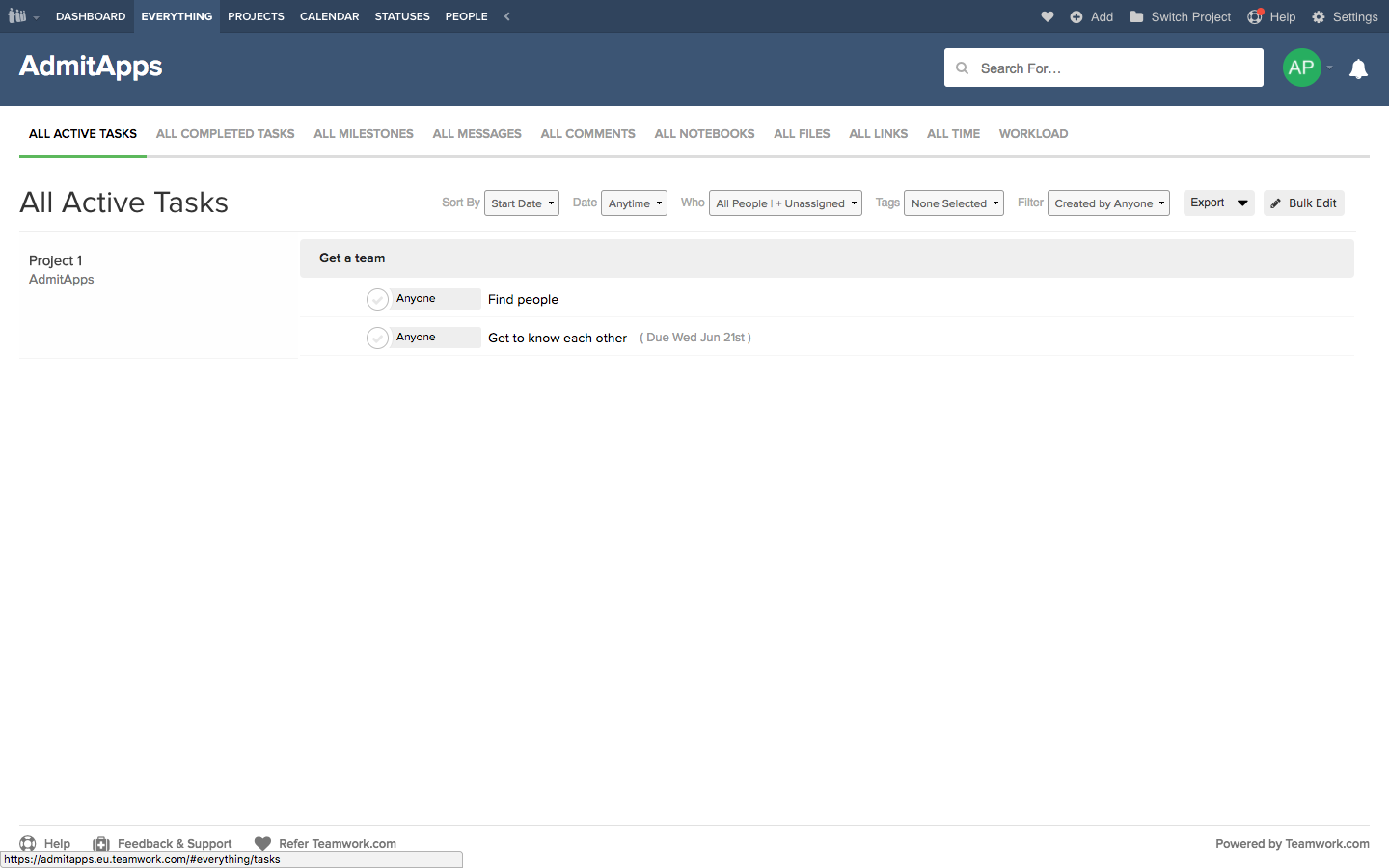Open the AdmitApps company link under Project 1
This screenshot has height=868, width=1389.
(62, 280)
